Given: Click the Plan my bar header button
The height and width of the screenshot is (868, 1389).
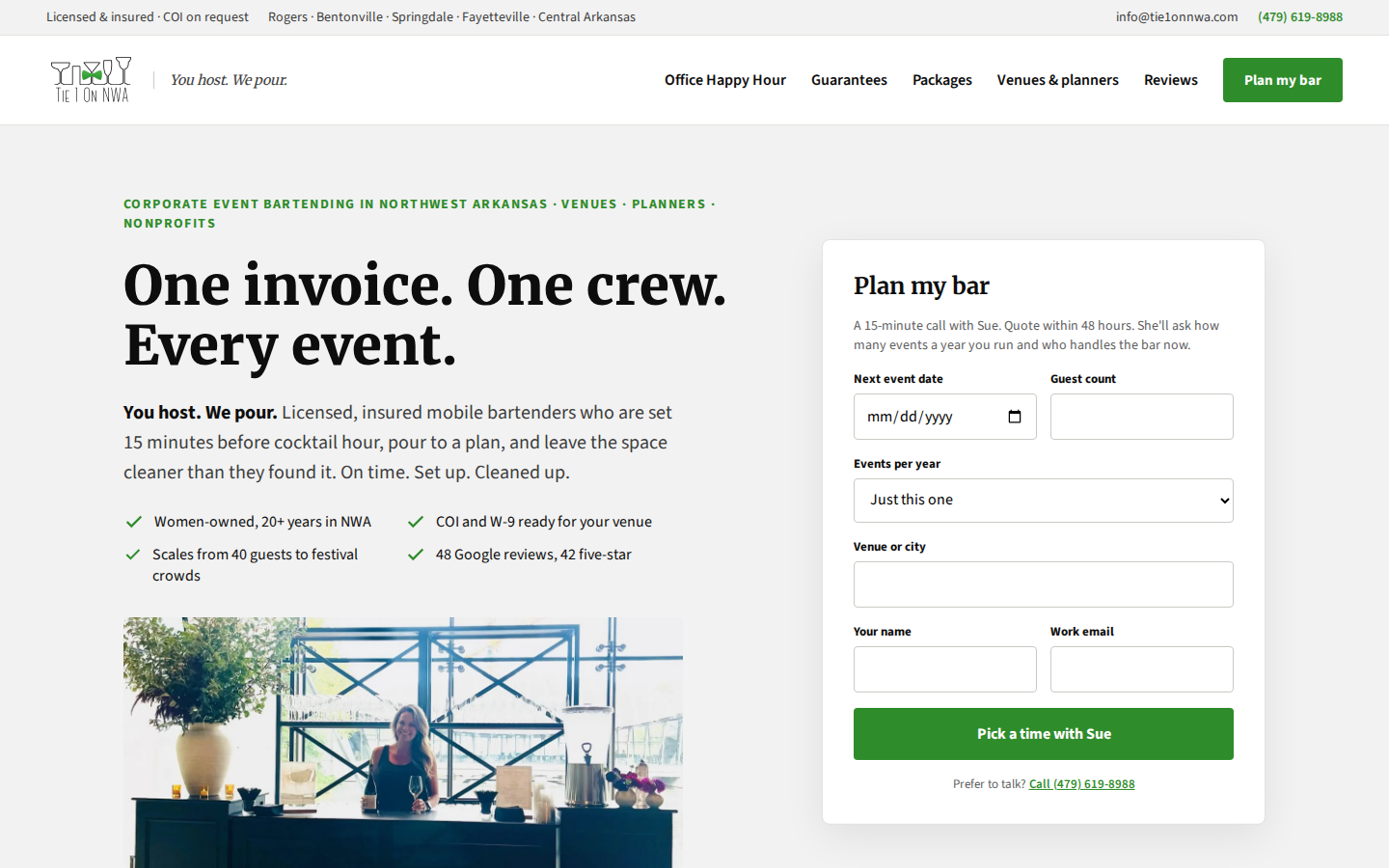Looking at the screenshot, I should [x=1283, y=80].
